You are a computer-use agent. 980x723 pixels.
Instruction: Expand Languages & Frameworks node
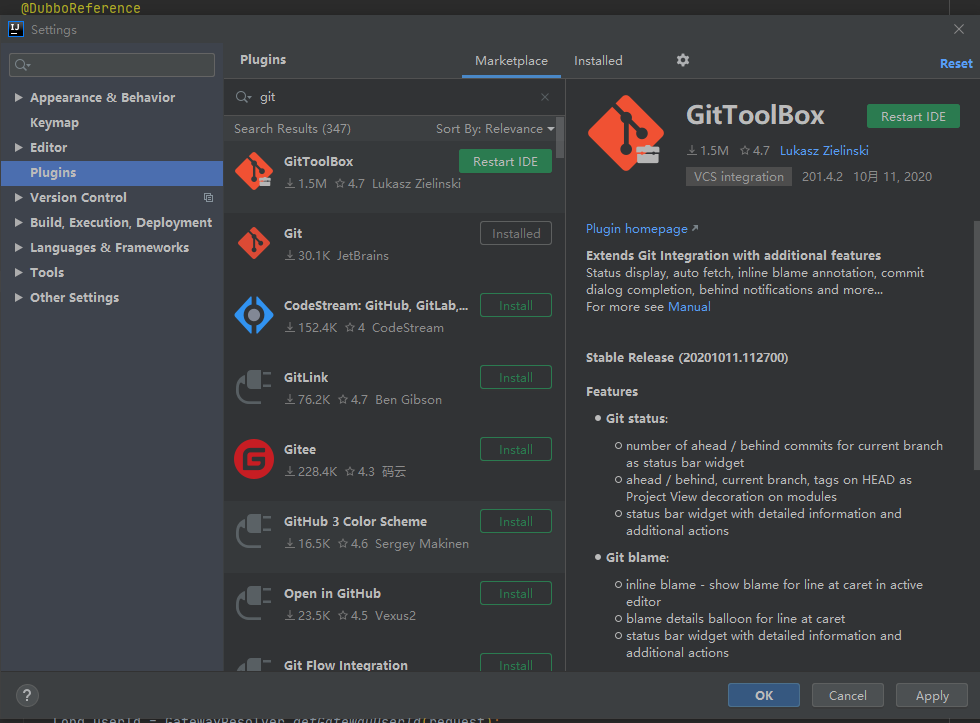tap(18, 247)
